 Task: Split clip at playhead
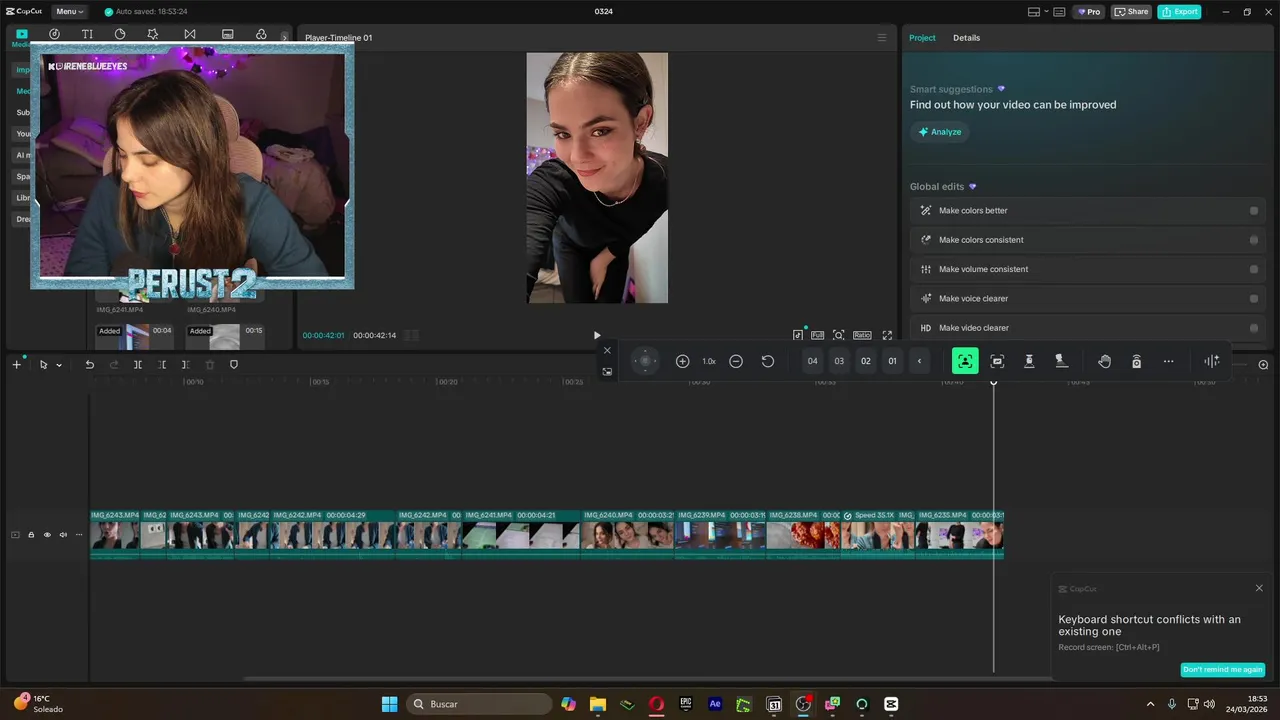point(138,365)
